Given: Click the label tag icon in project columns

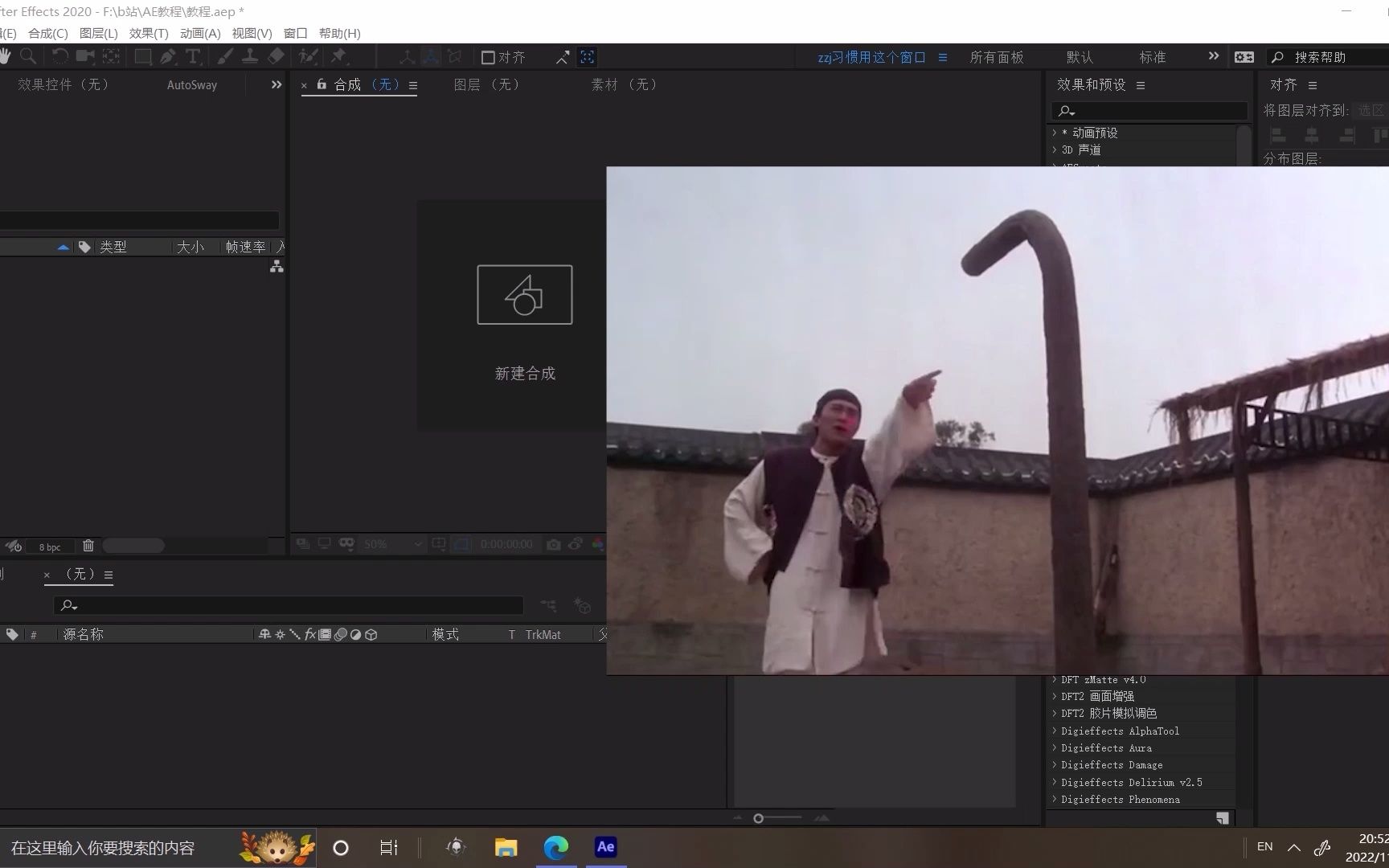Looking at the screenshot, I should click(x=84, y=247).
